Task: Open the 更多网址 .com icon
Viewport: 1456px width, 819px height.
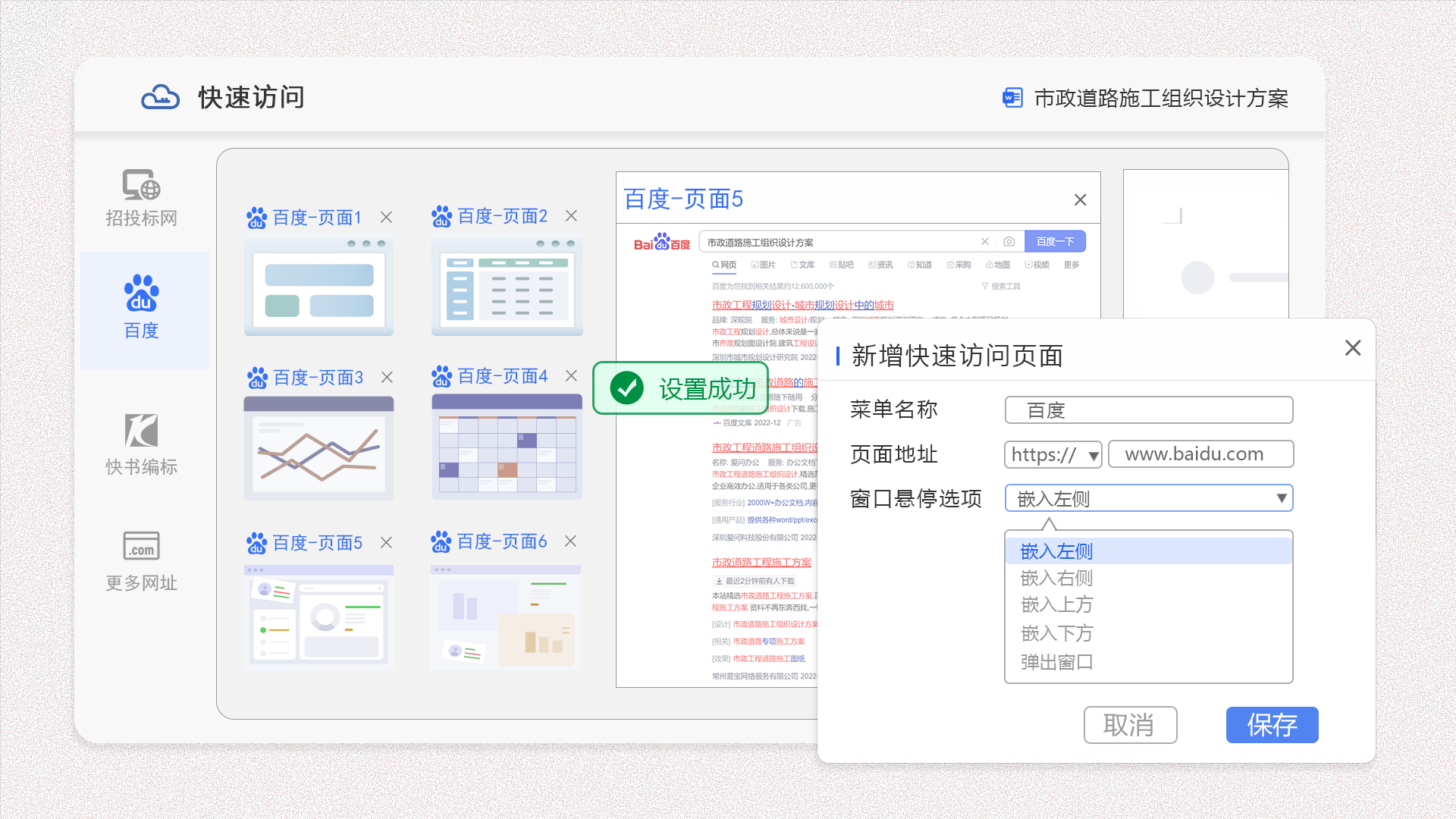Action: (141, 545)
